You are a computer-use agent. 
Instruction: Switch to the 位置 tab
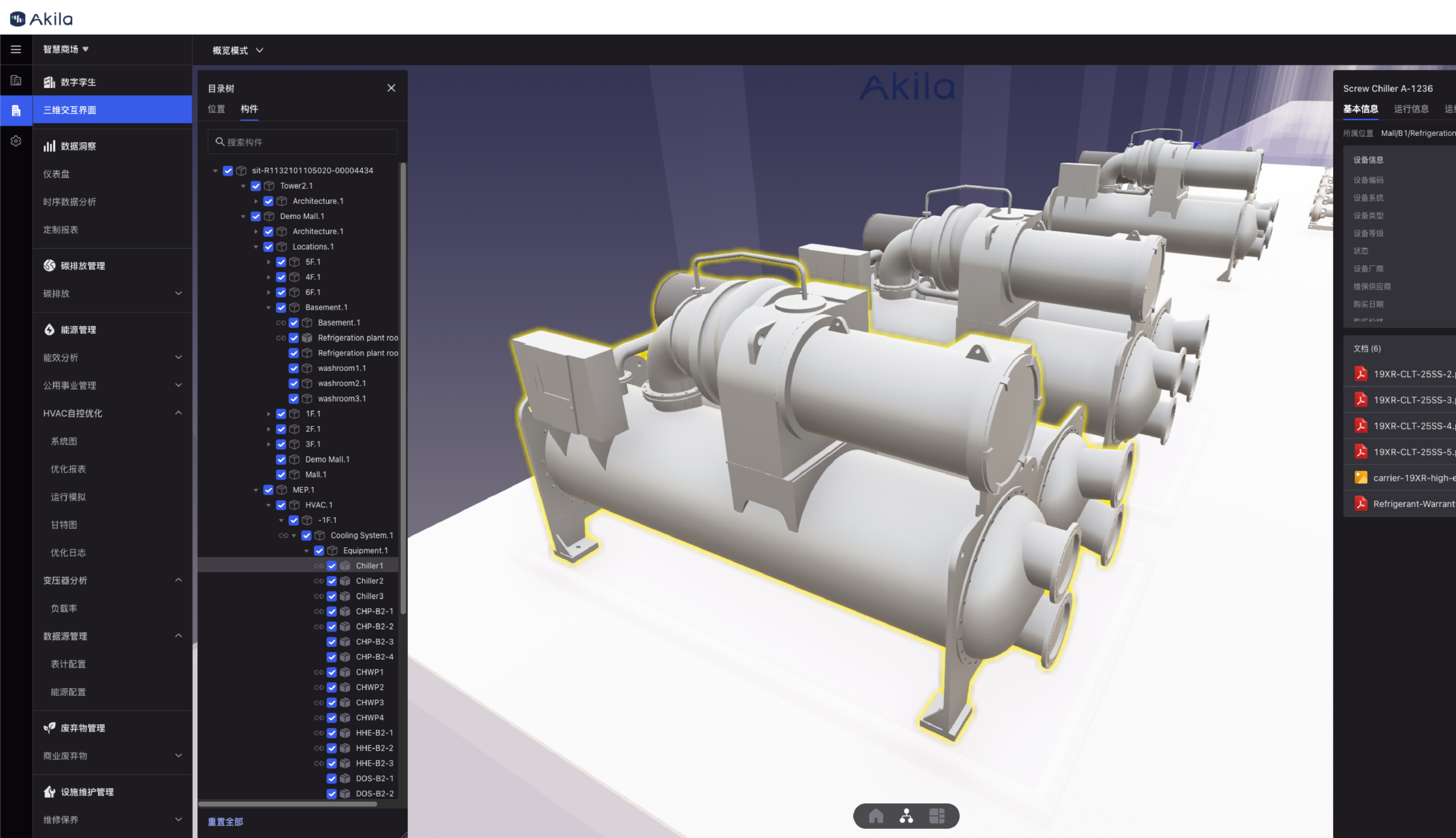(x=216, y=109)
